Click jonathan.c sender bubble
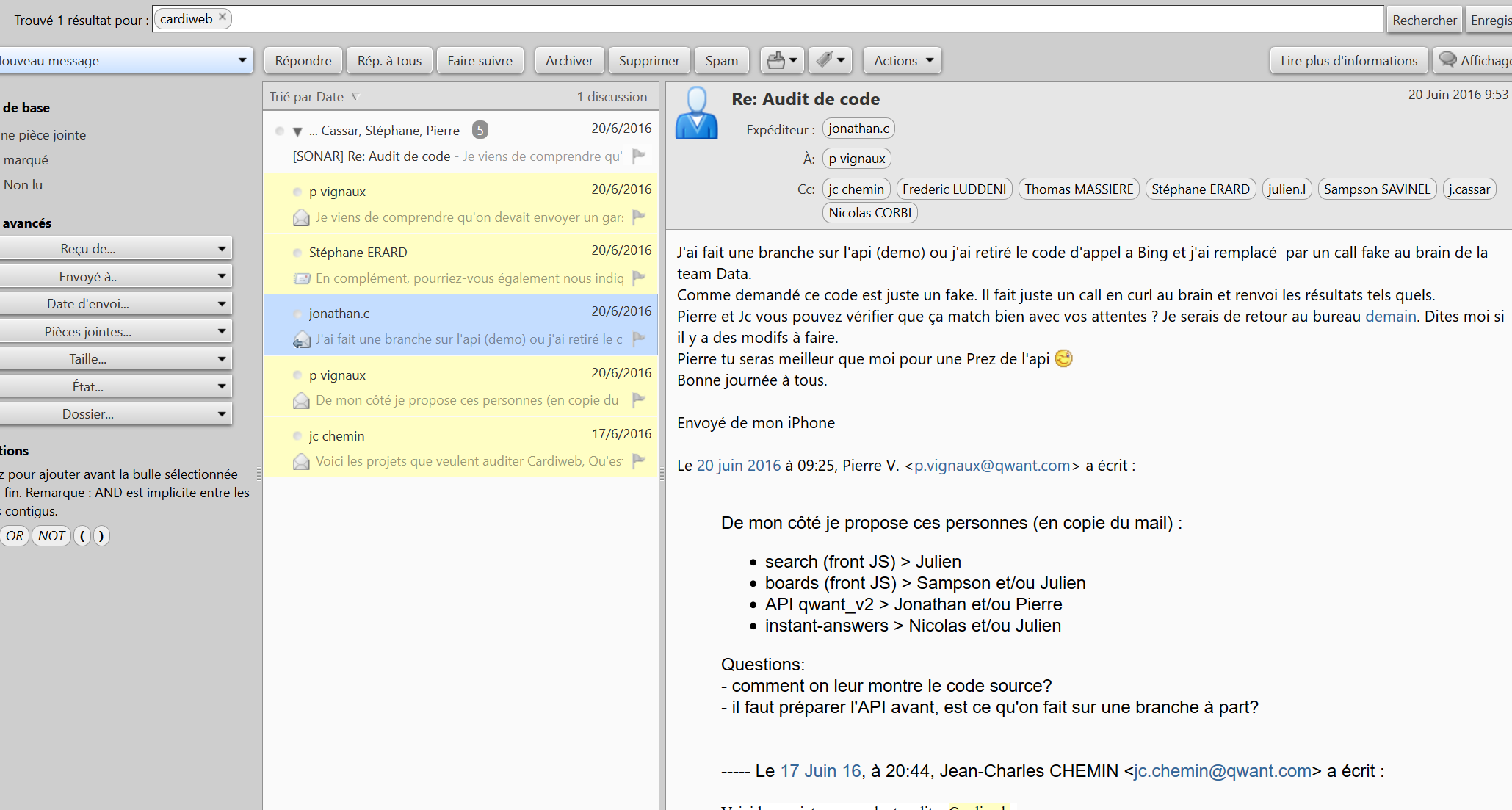1512x810 pixels. click(x=858, y=129)
